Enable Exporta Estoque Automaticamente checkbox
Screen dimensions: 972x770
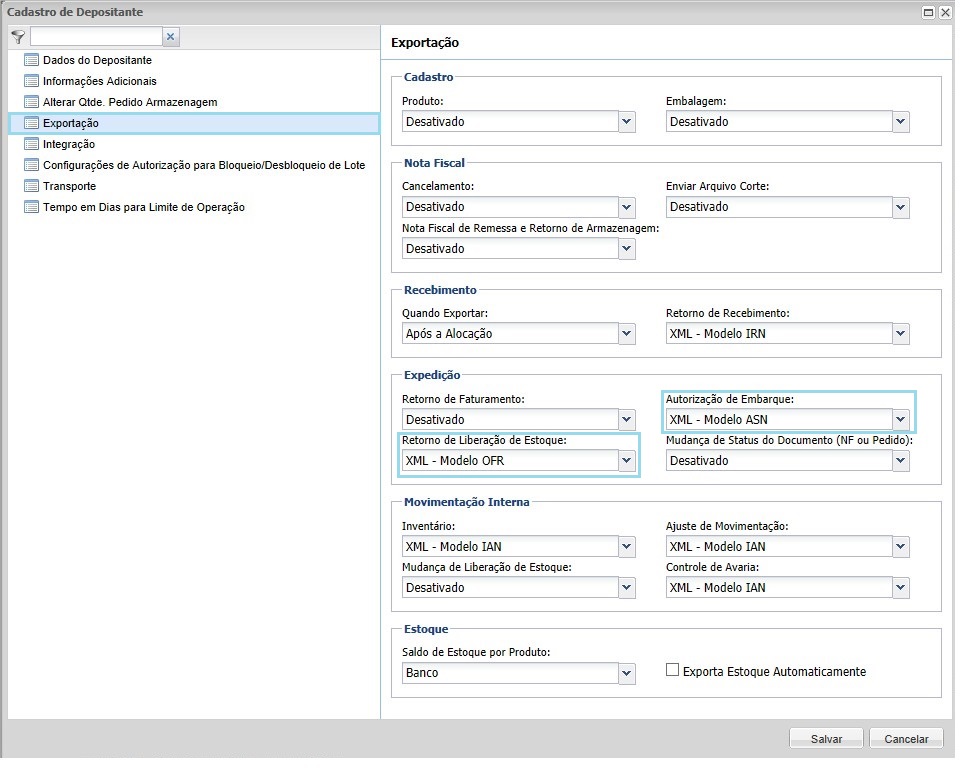[673, 671]
